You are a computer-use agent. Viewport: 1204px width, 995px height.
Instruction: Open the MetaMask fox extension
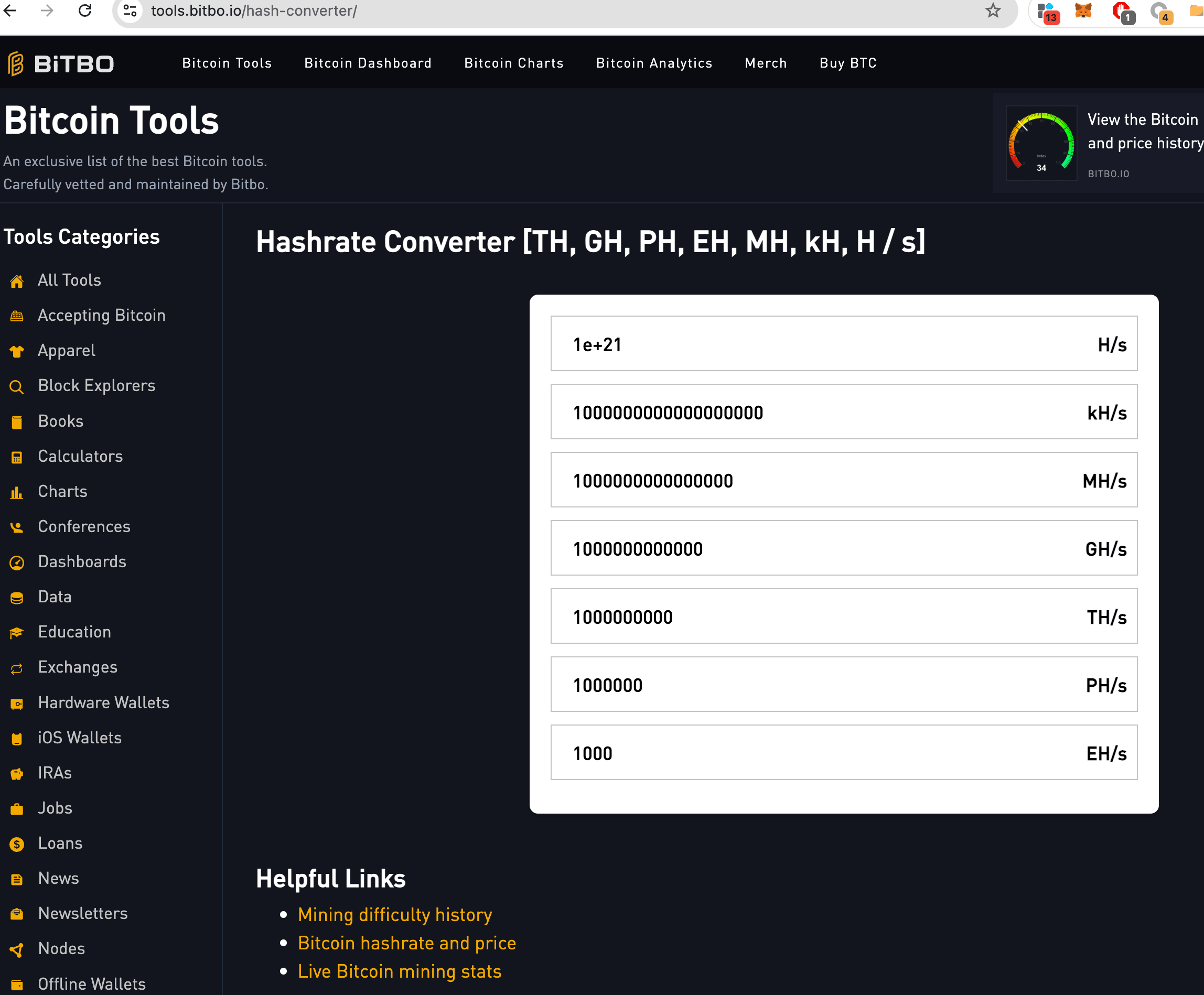click(1083, 11)
